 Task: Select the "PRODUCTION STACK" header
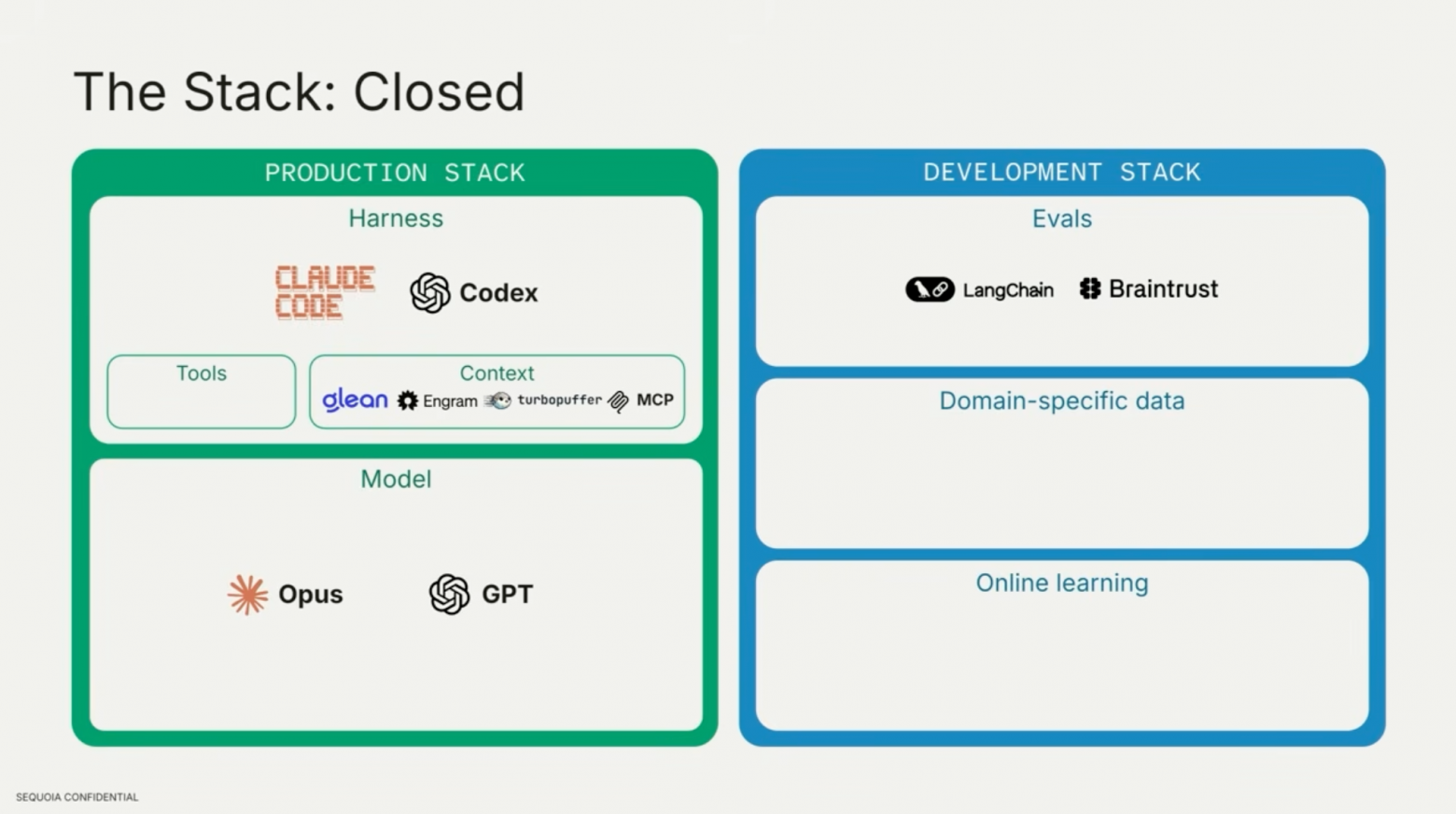point(395,173)
